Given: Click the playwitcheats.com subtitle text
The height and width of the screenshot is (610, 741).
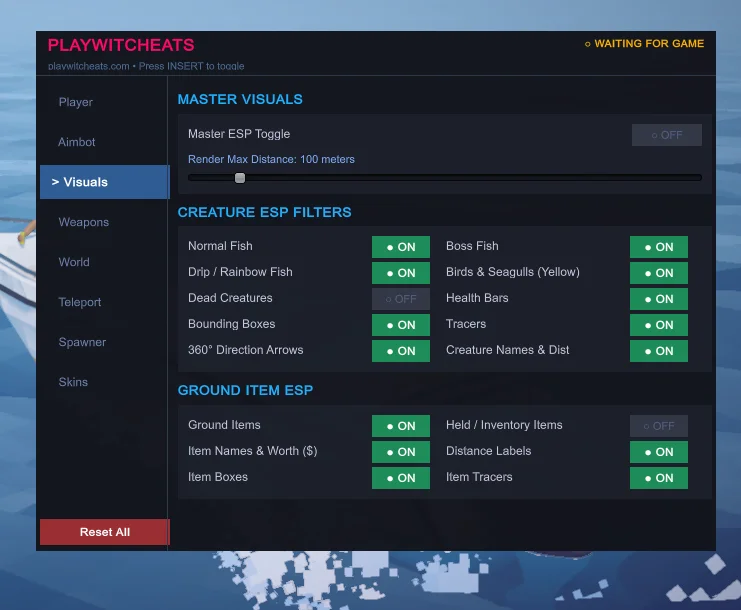Looking at the screenshot, I should pyautogui.click(x=146, y=66).
